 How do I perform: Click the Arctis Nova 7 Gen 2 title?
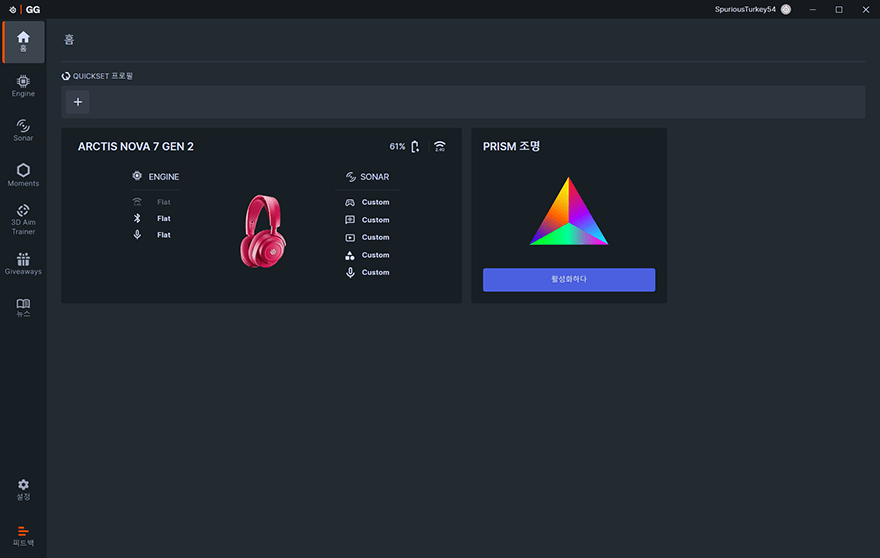pyautogui.click(x=136, y=147)
